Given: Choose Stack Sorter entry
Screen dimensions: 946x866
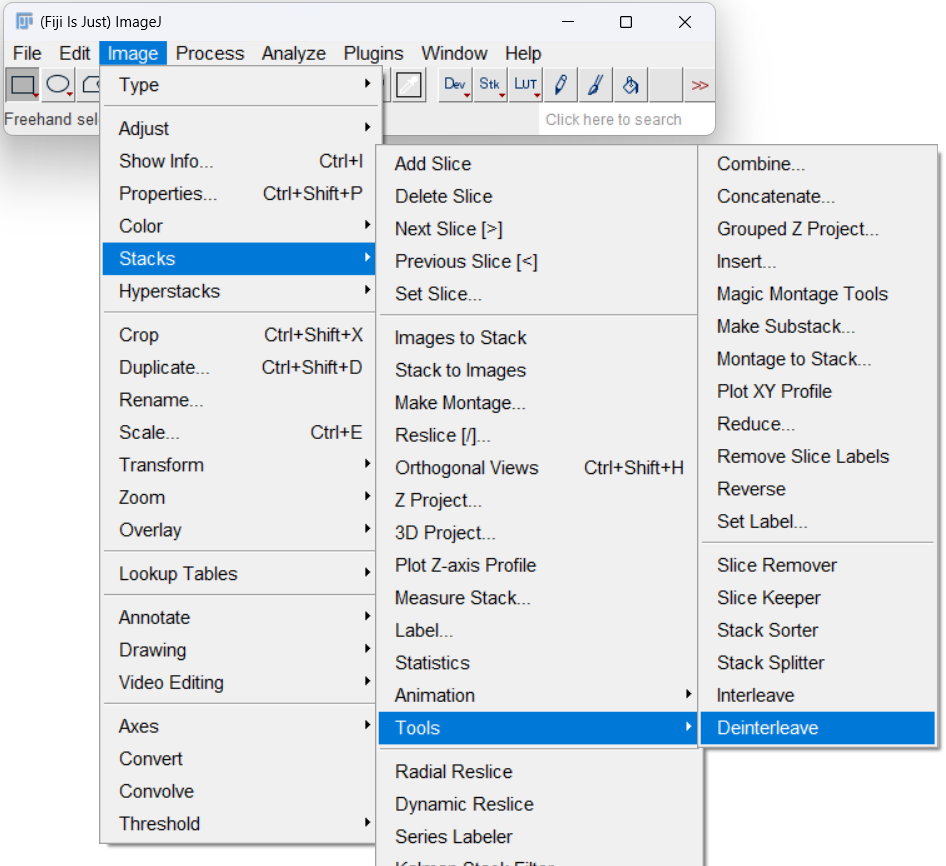Looking at the screenshot, I should (x=817, y=630).
